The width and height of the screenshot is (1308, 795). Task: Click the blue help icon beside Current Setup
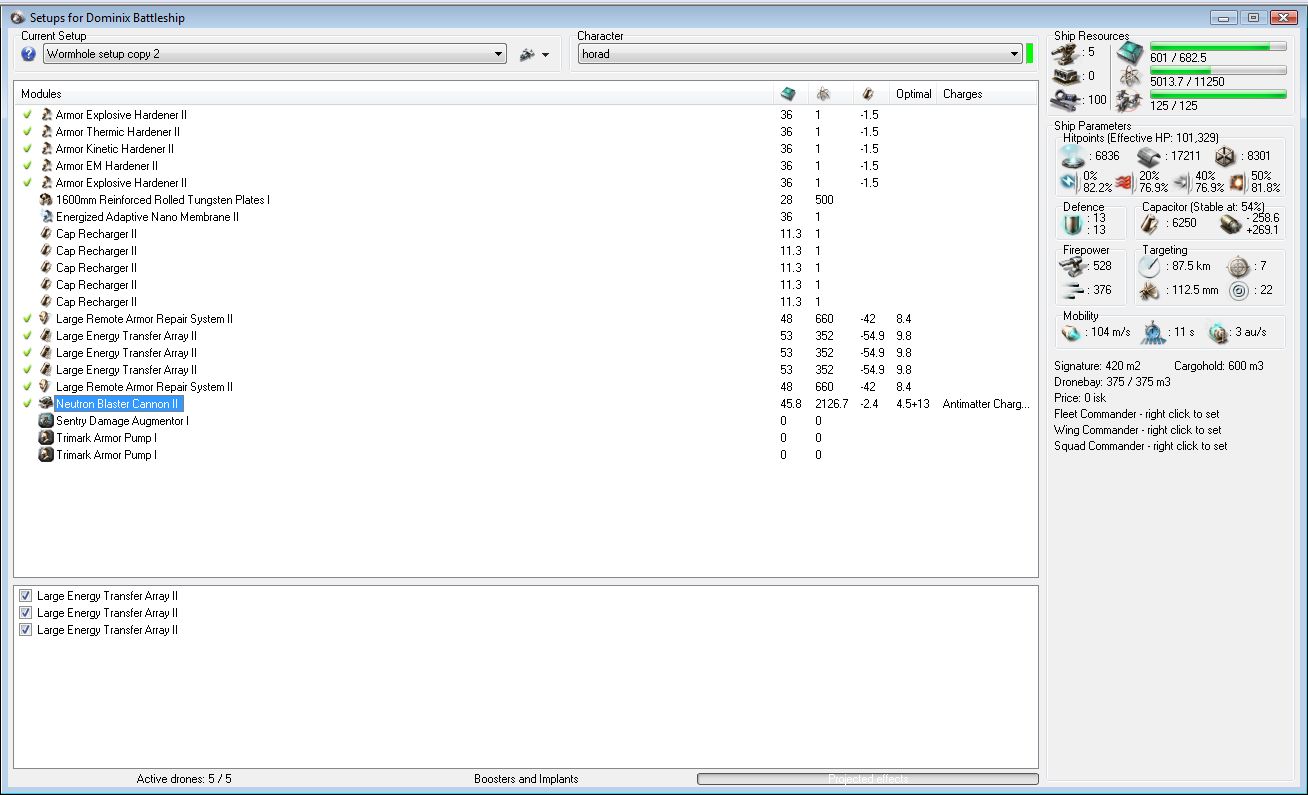[x=28, y=54]
